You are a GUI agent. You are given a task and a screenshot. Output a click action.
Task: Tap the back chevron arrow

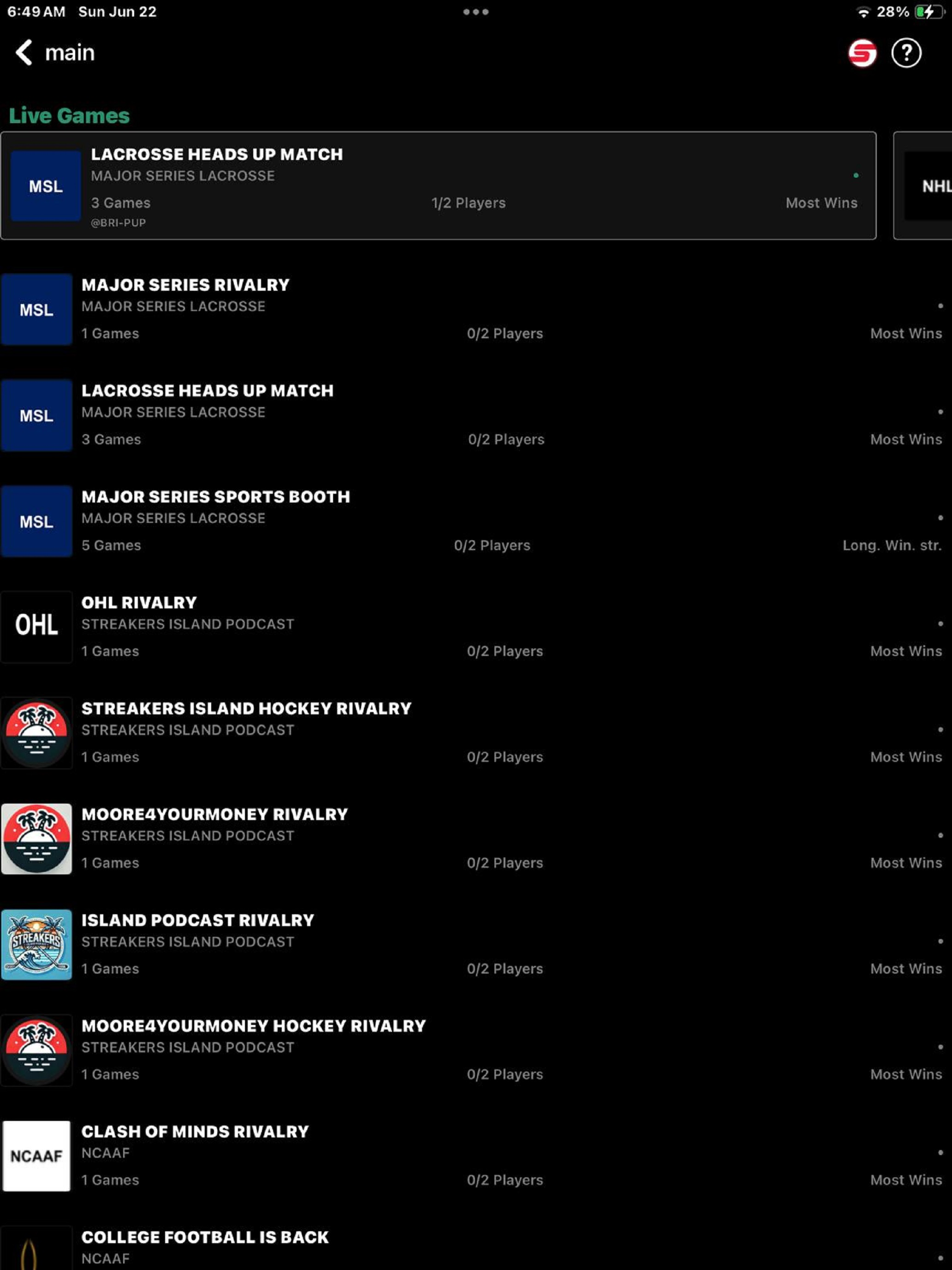click(x=24, y=53)
